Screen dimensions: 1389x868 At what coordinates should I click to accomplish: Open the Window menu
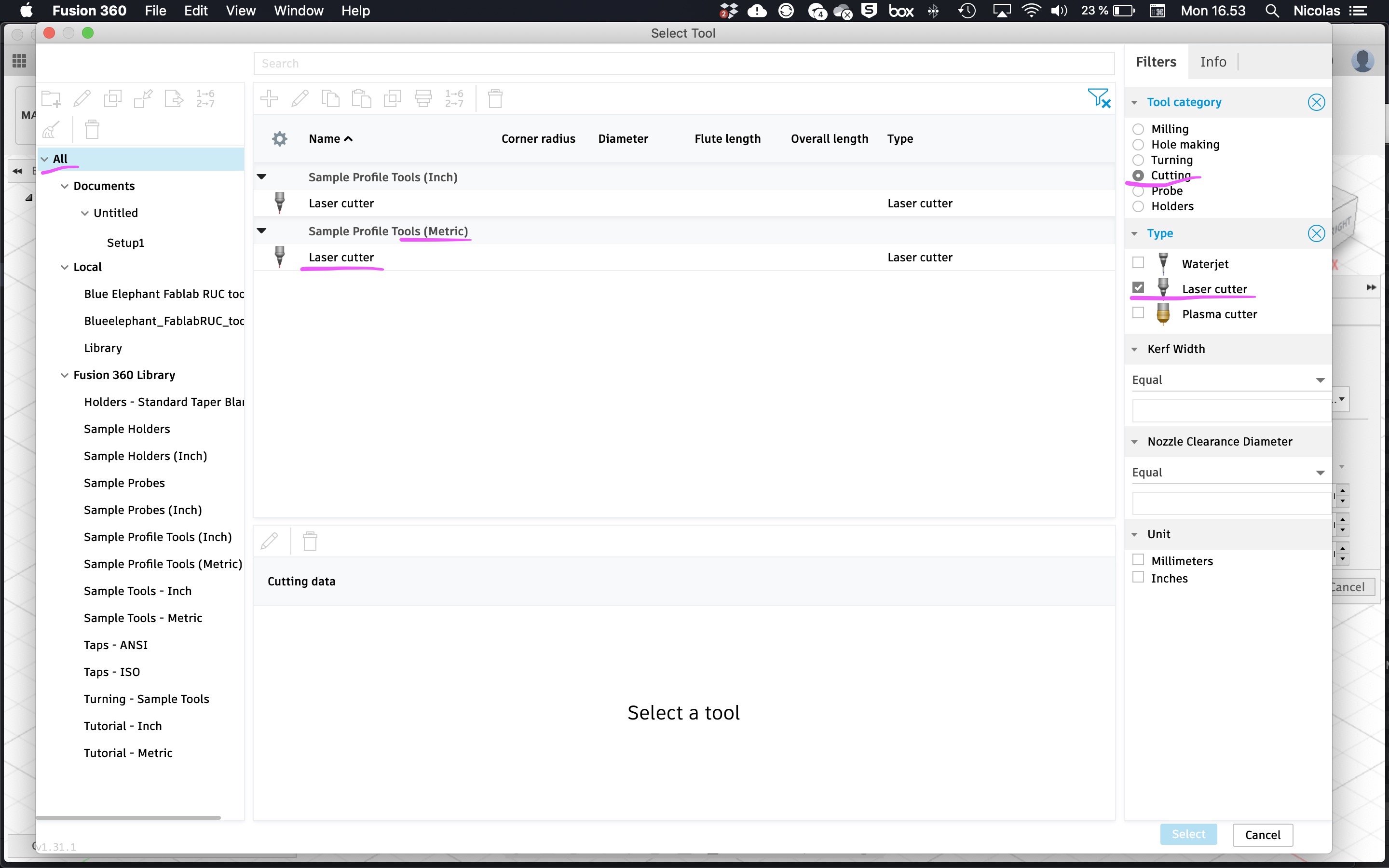click(x=299, y=11)
